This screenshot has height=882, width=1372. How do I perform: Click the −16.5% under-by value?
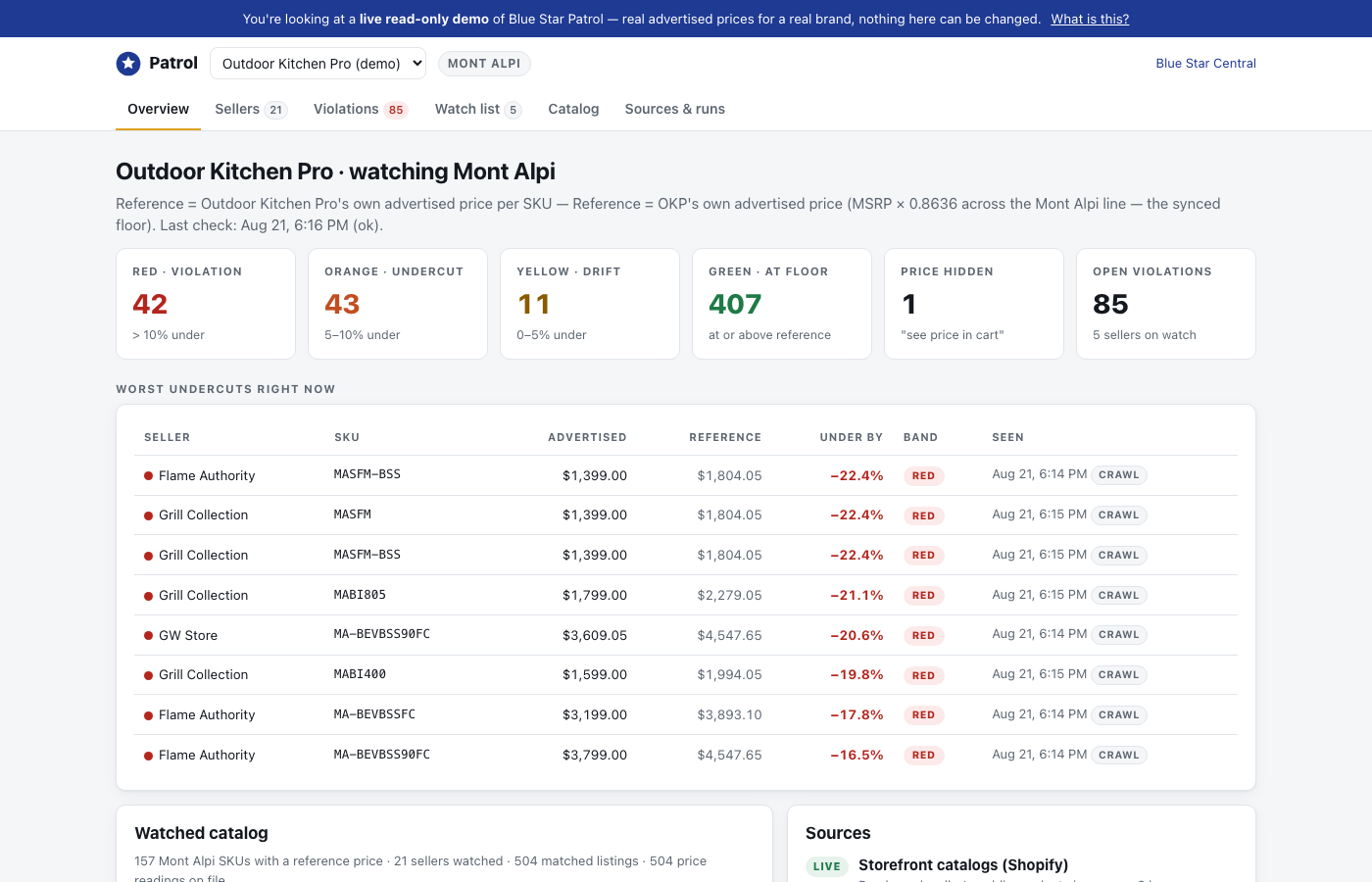coord(857,756)
